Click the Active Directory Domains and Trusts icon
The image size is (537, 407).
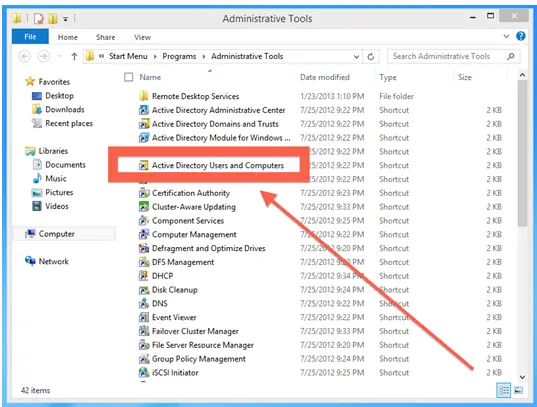[x=144, y=124]
